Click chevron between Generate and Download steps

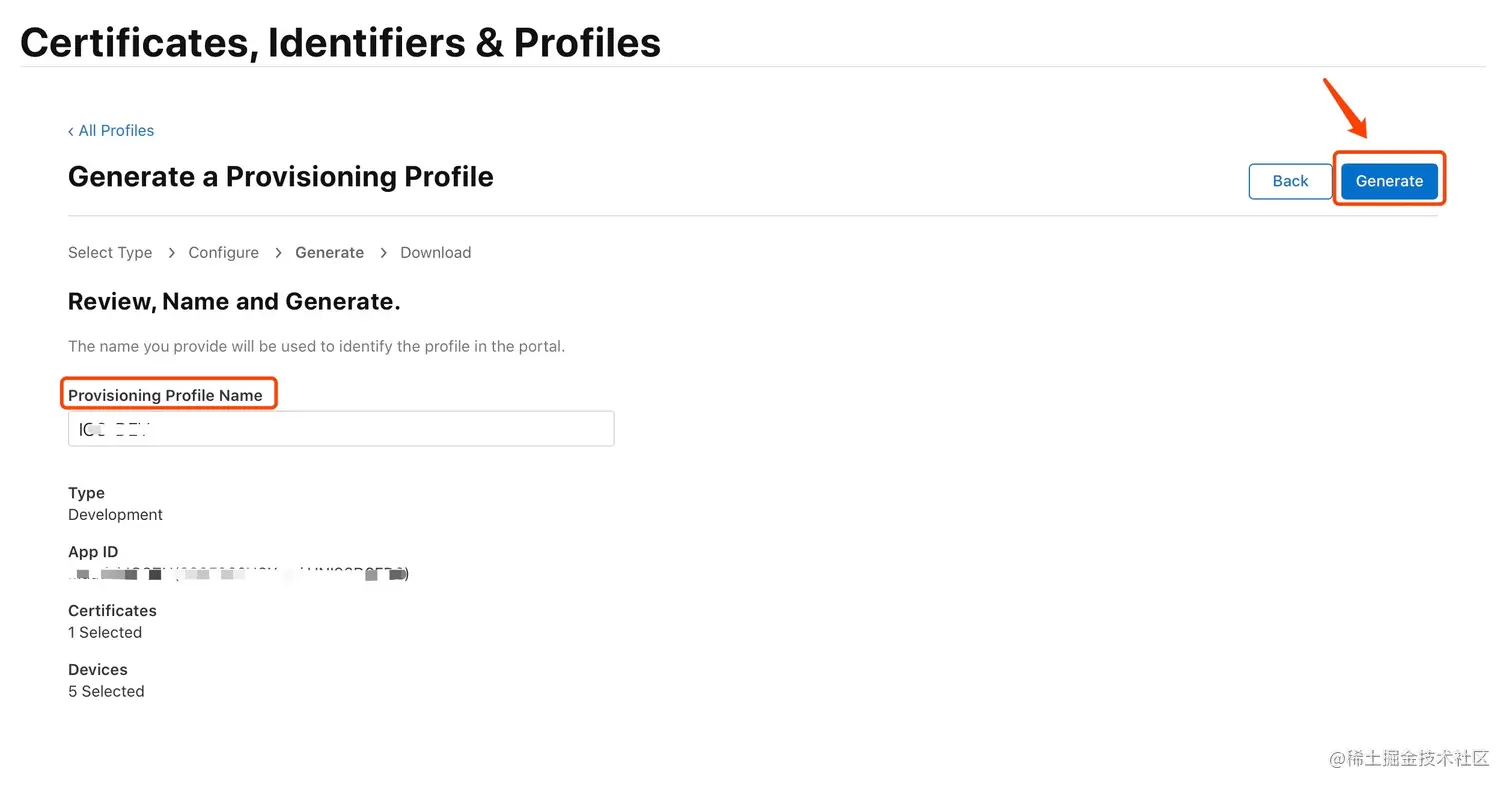point(383,252)
